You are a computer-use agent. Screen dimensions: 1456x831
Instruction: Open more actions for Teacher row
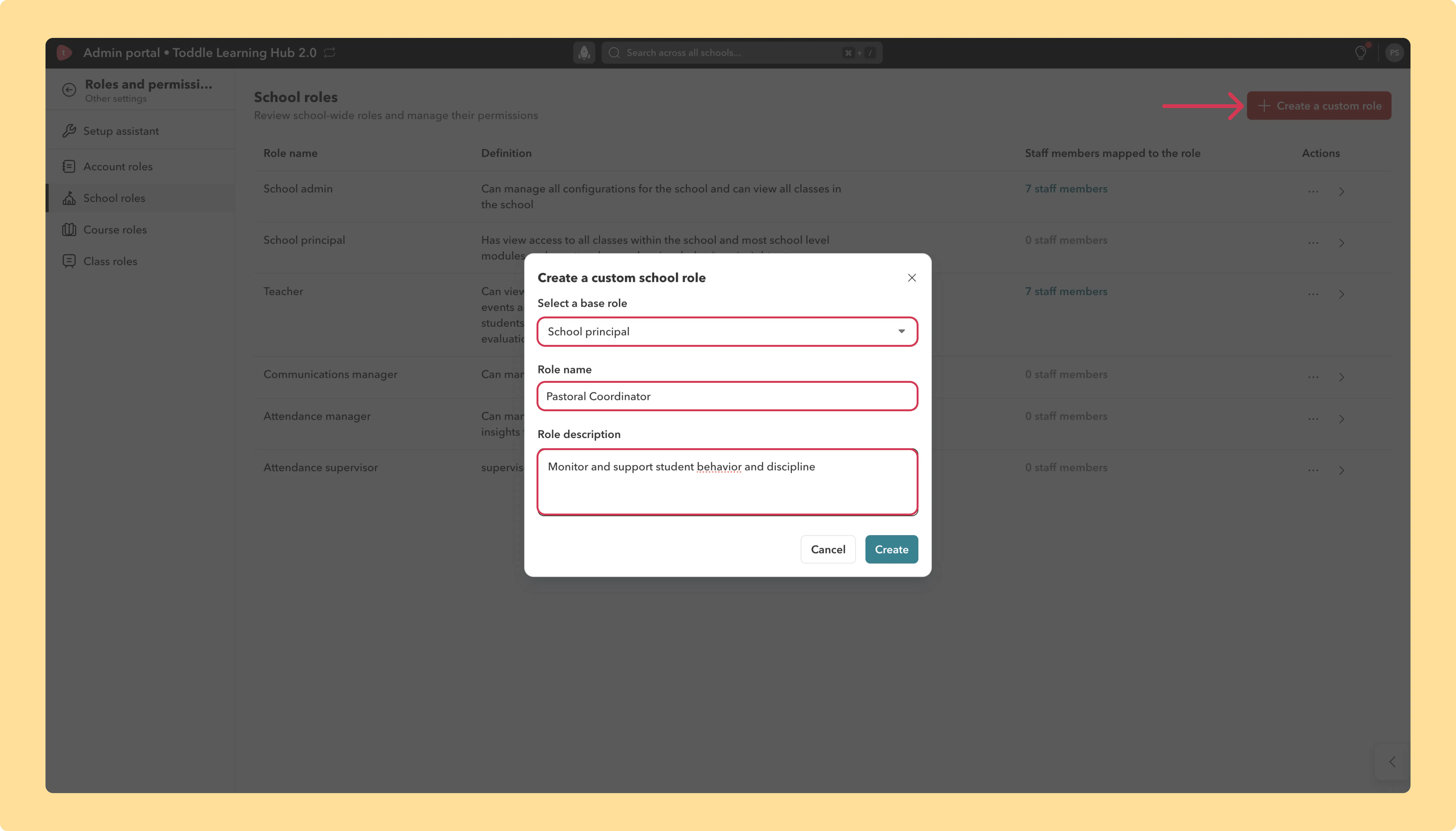pos(1313,294)
